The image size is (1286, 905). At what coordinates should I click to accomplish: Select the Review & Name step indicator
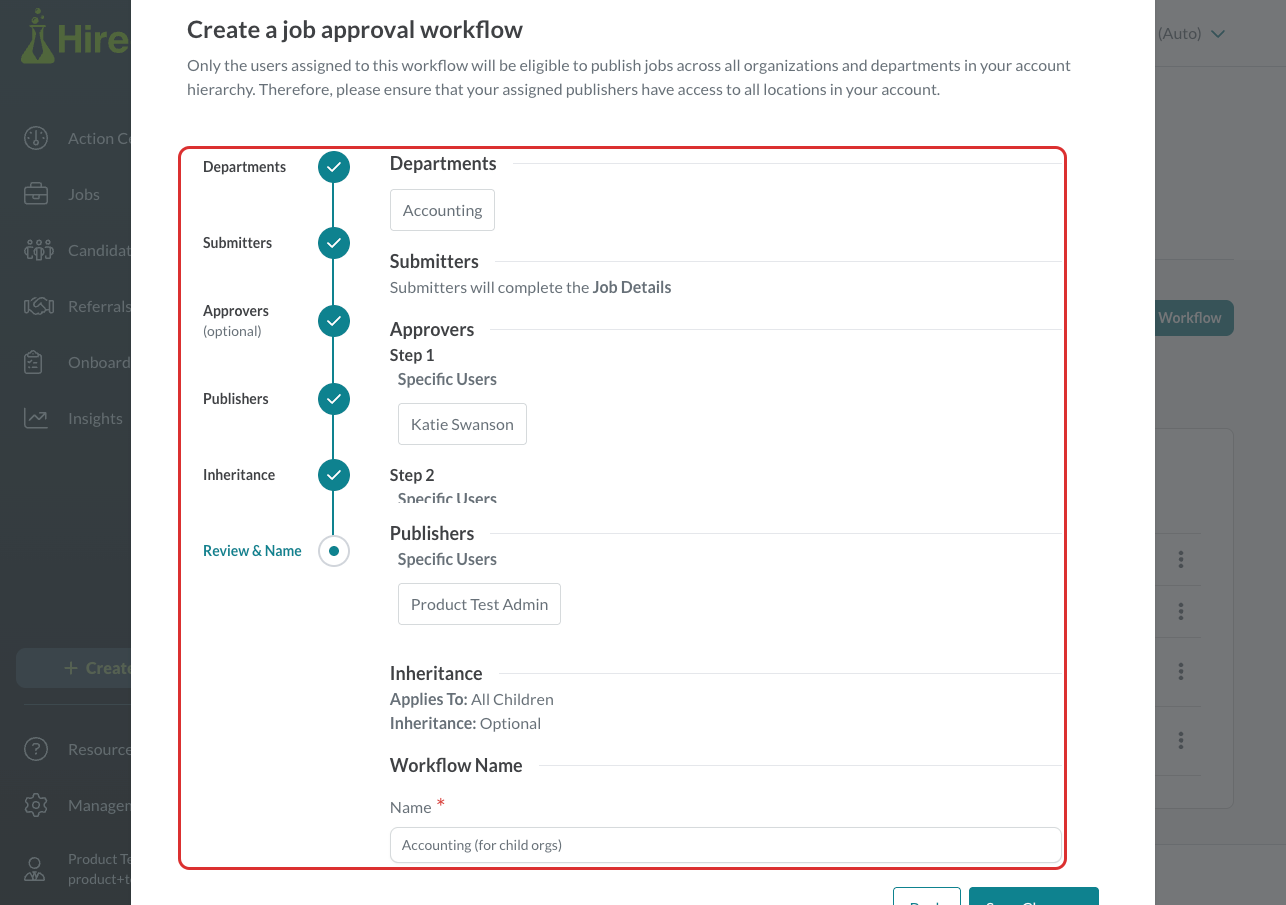334,551
